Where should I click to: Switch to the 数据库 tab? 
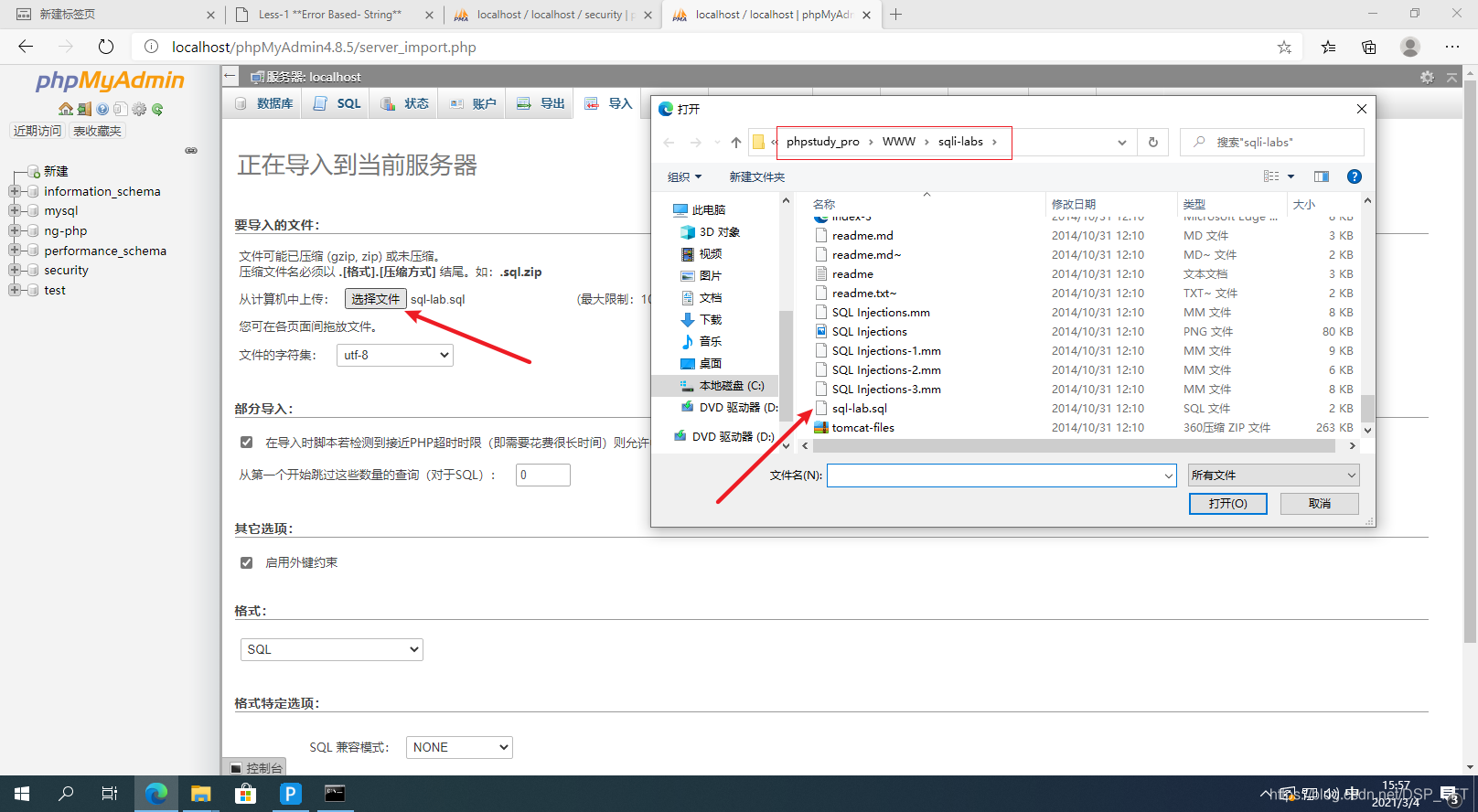point(263,103)
